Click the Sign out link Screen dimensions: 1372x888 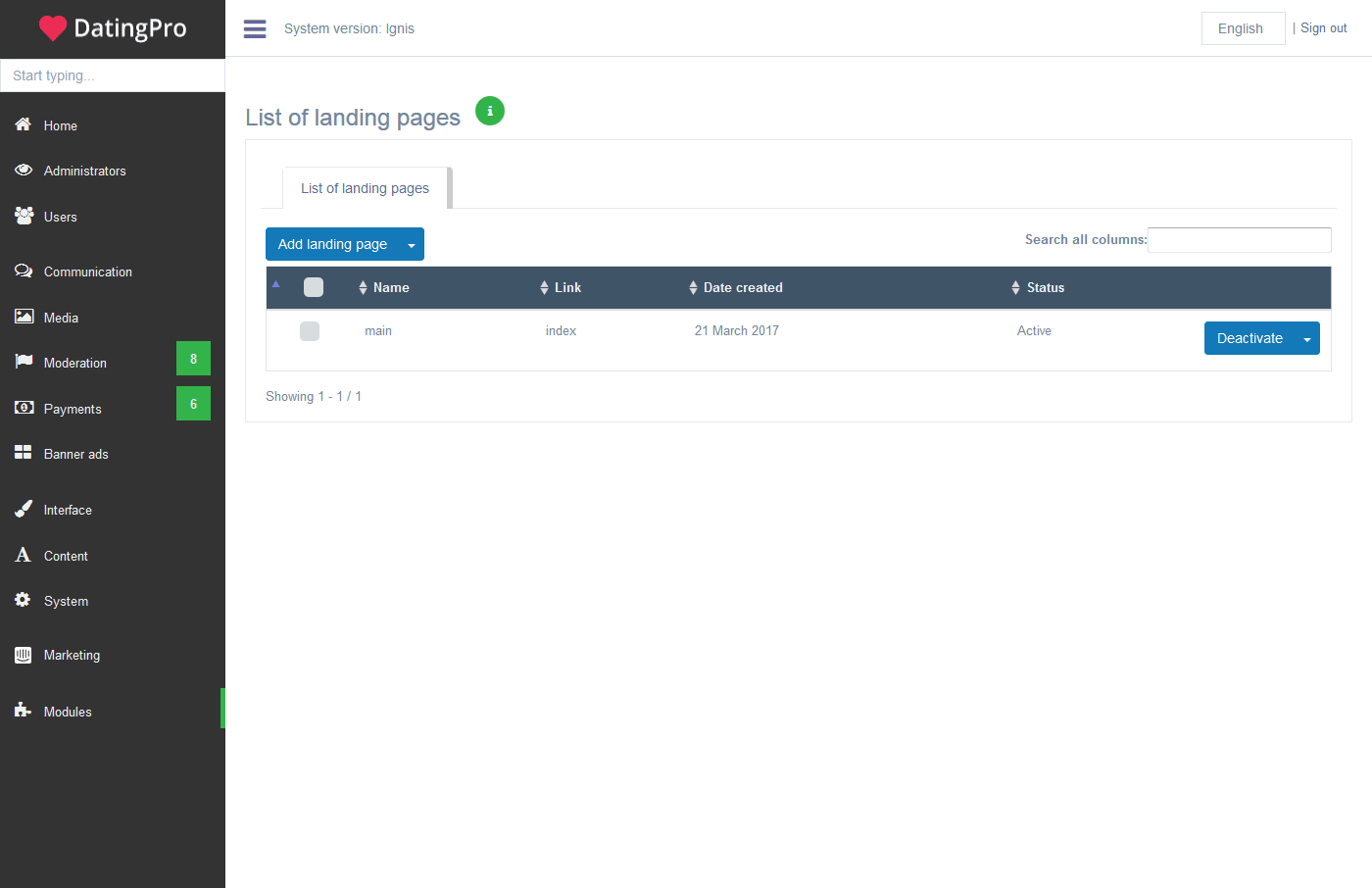(1323, 28)
